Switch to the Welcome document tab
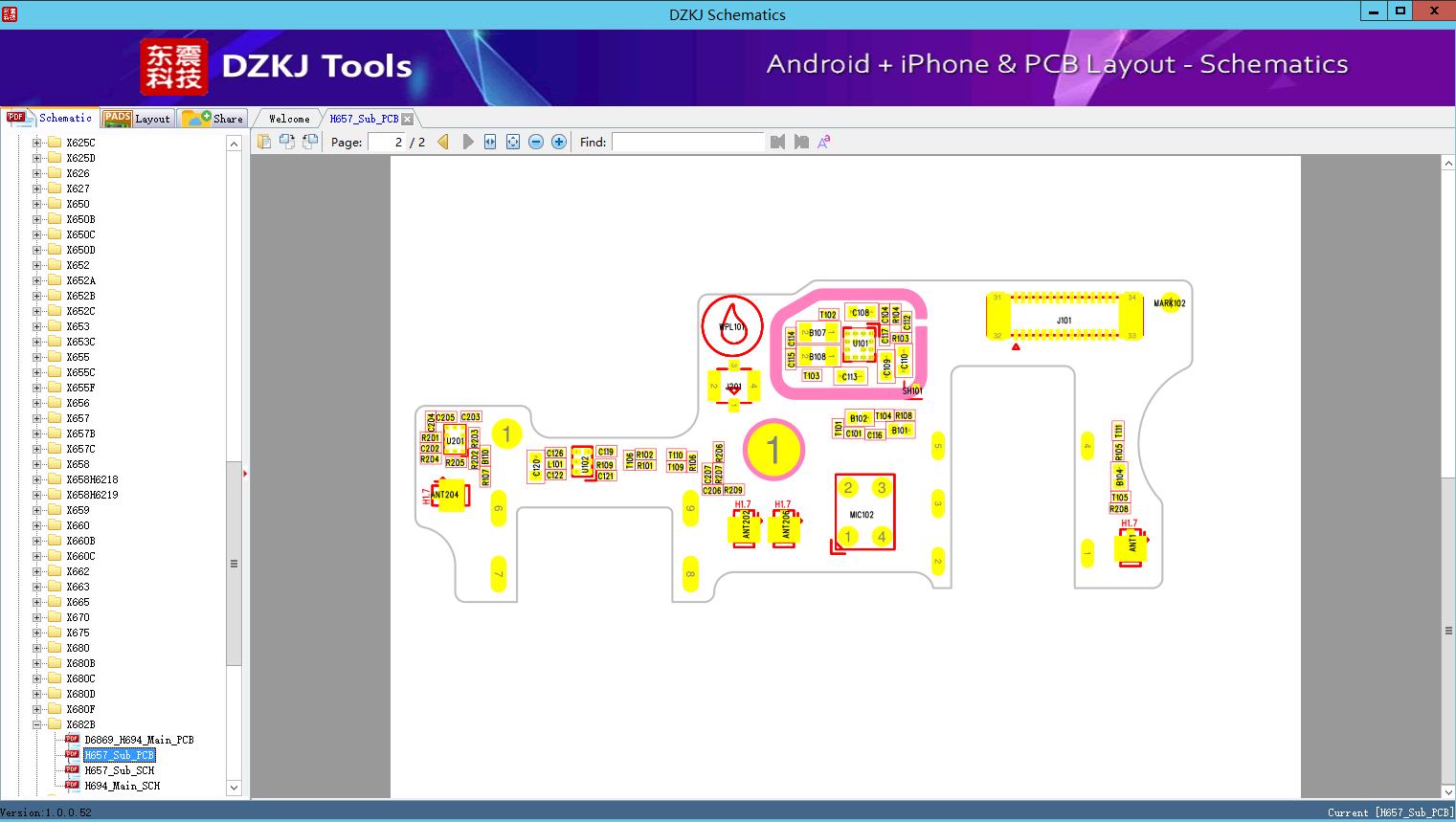 [289, 119]
